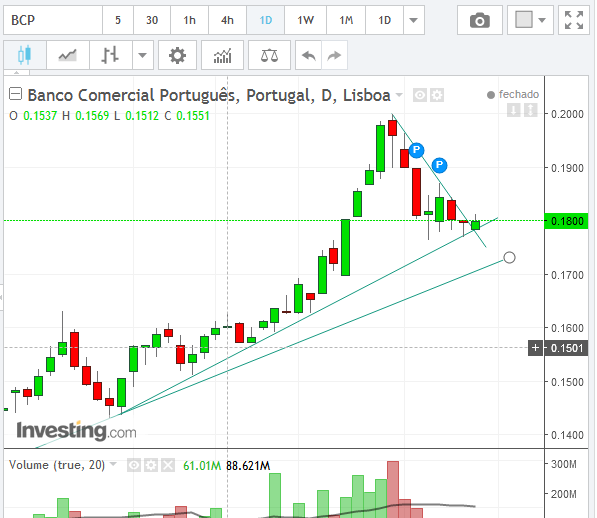Image resolution: width=597 pixels, height=518 pixels.
Task: Switch to the 1M timeframe
Action: point(346,20)
